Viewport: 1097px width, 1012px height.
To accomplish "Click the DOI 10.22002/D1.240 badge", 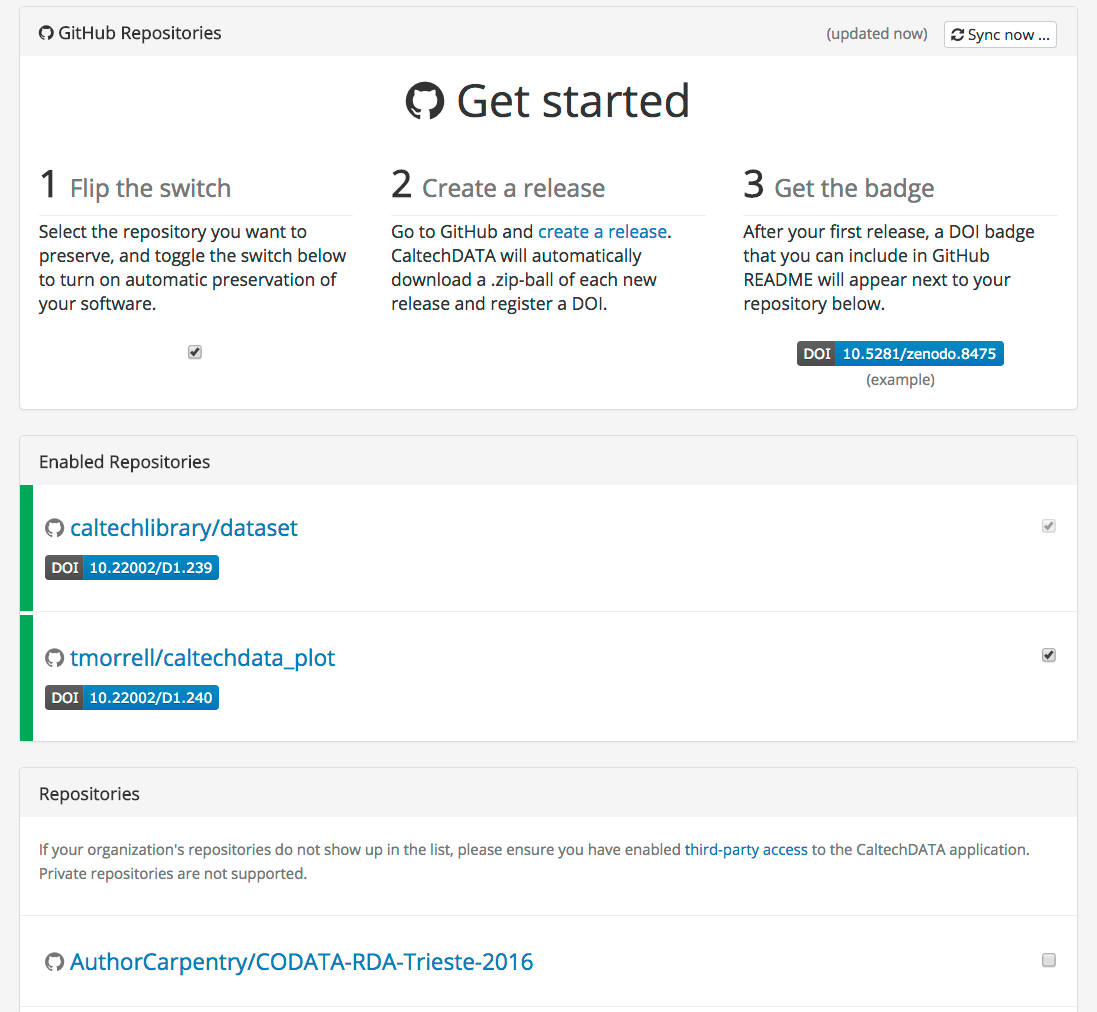I will click(x=132, y=698).
